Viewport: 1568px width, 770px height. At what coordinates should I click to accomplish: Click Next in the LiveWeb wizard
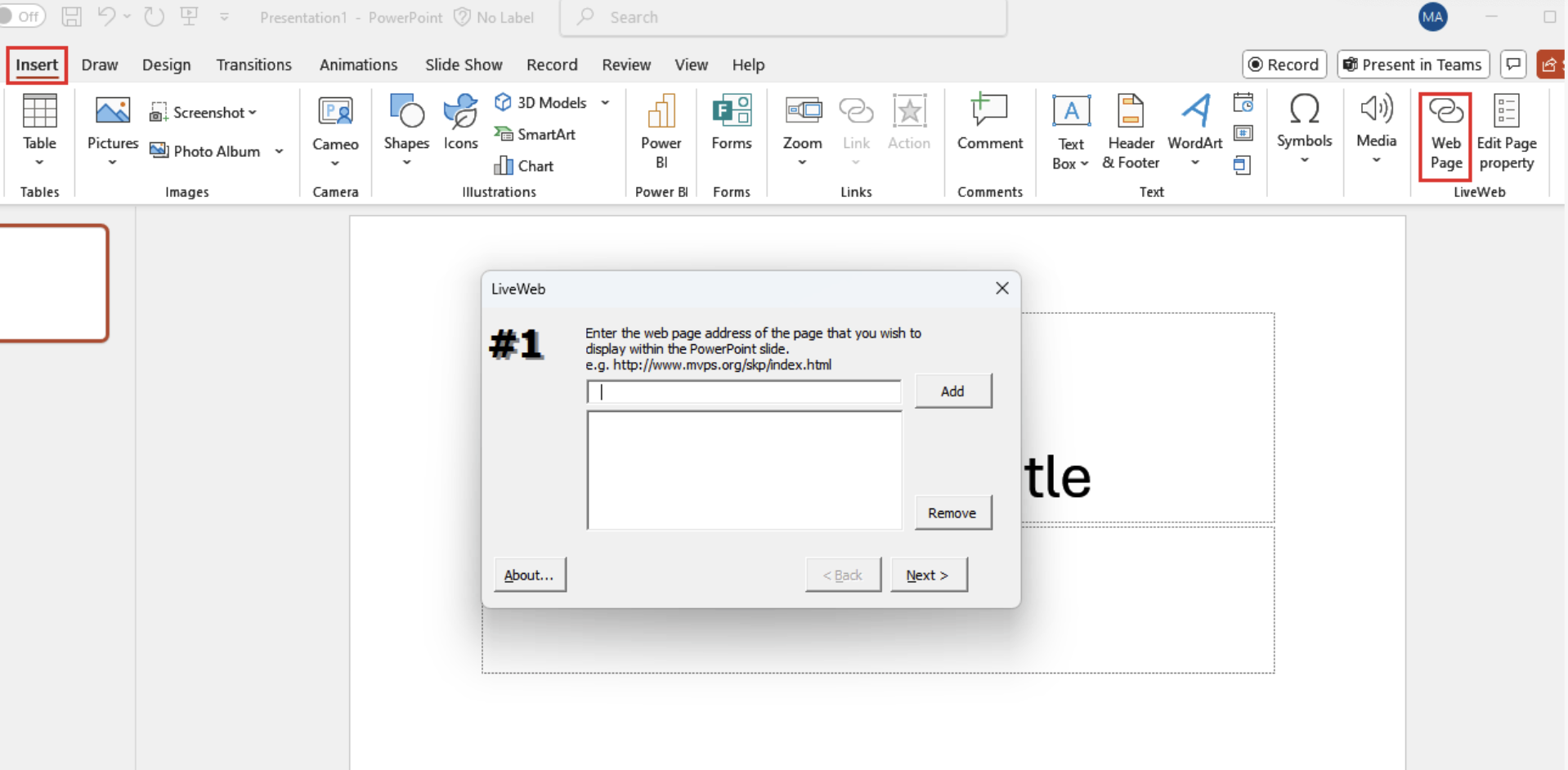929,575
